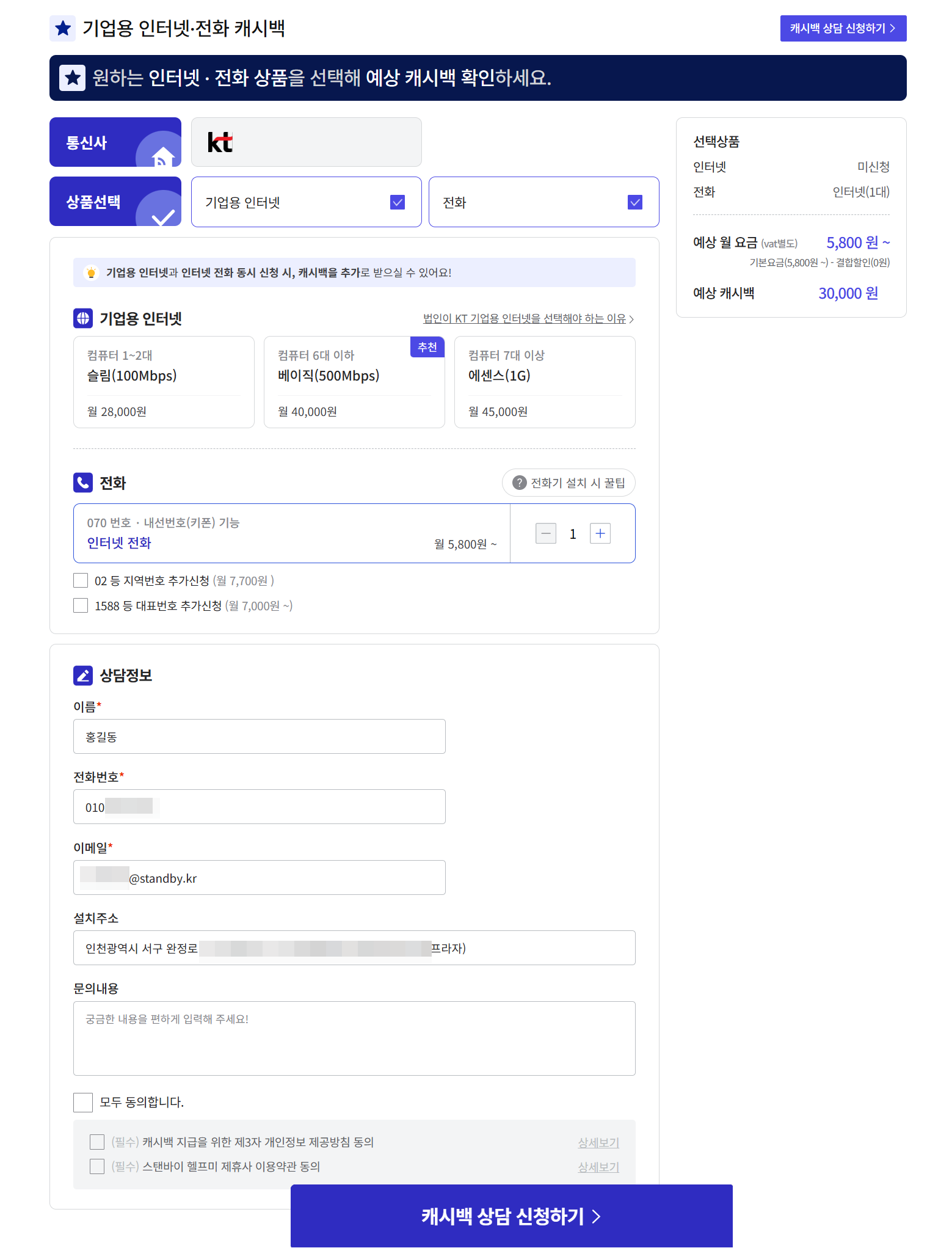This screenshot has height=1248, width=952.
Task: Click the 전화번호 input field
Action: (x=260, y=806)
